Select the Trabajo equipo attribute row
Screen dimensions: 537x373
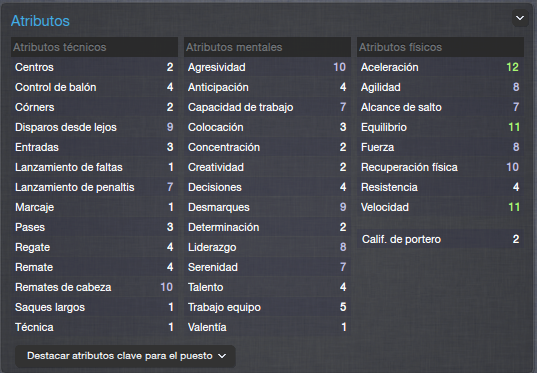pos(267,307)
